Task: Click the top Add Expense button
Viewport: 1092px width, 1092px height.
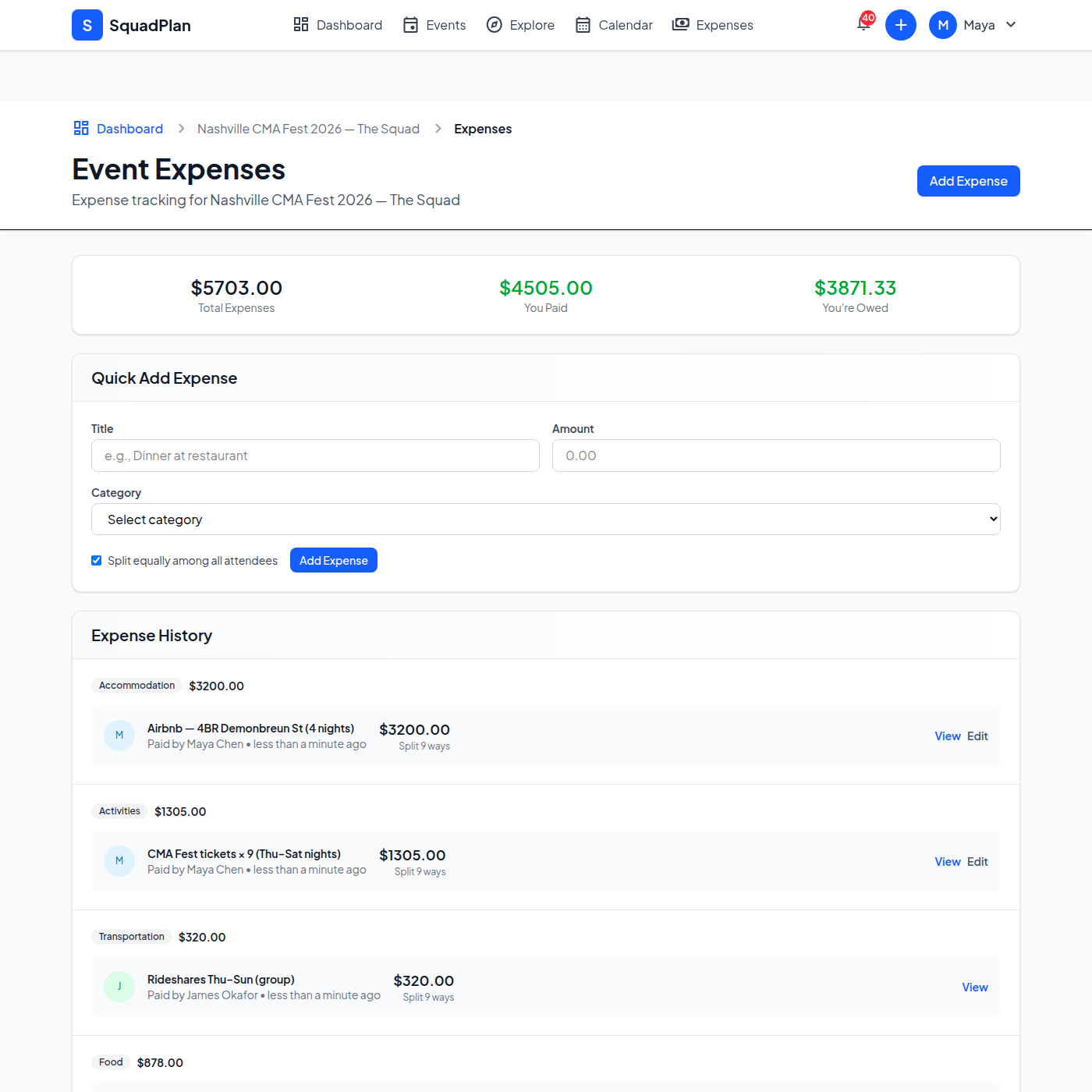Action: (967, 180)
